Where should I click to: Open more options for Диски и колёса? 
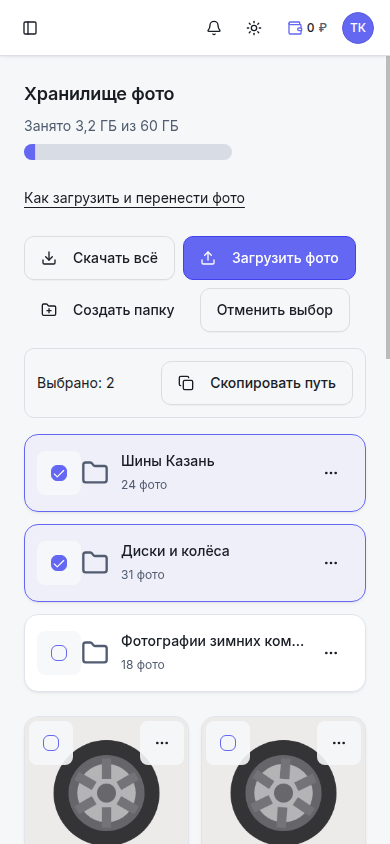(x=331, y=563)
